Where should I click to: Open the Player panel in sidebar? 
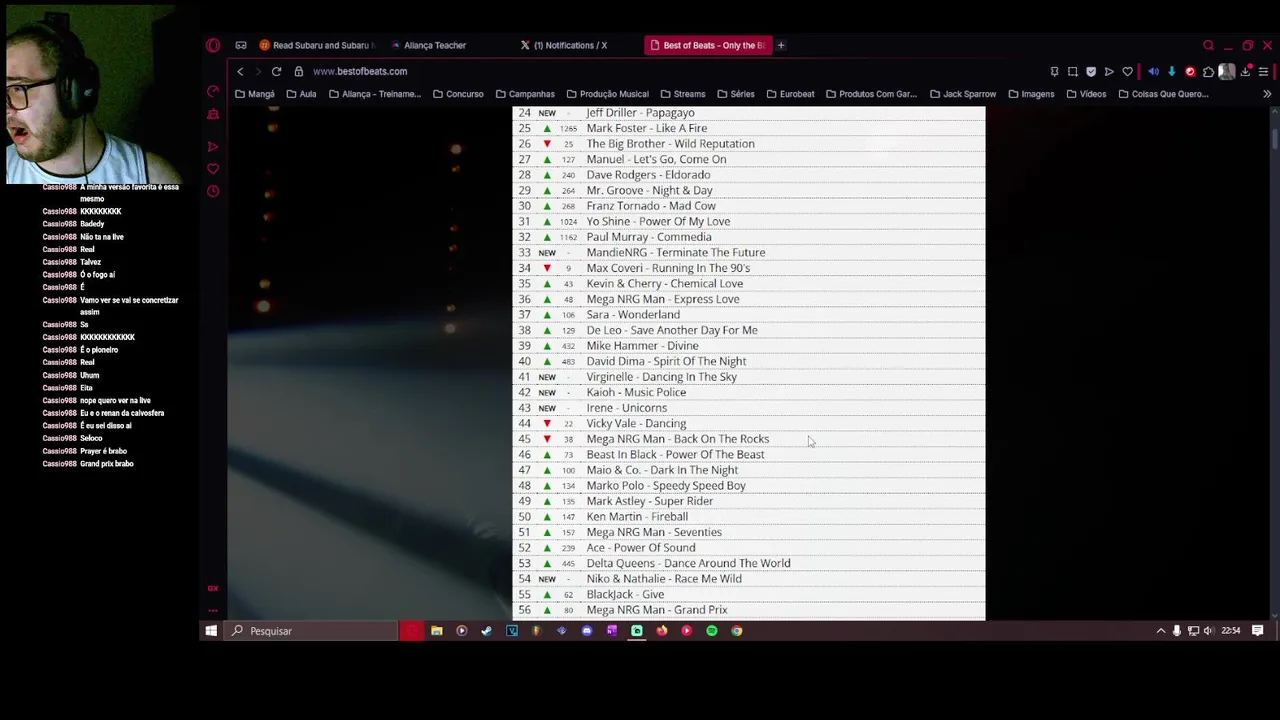[213, 147]
